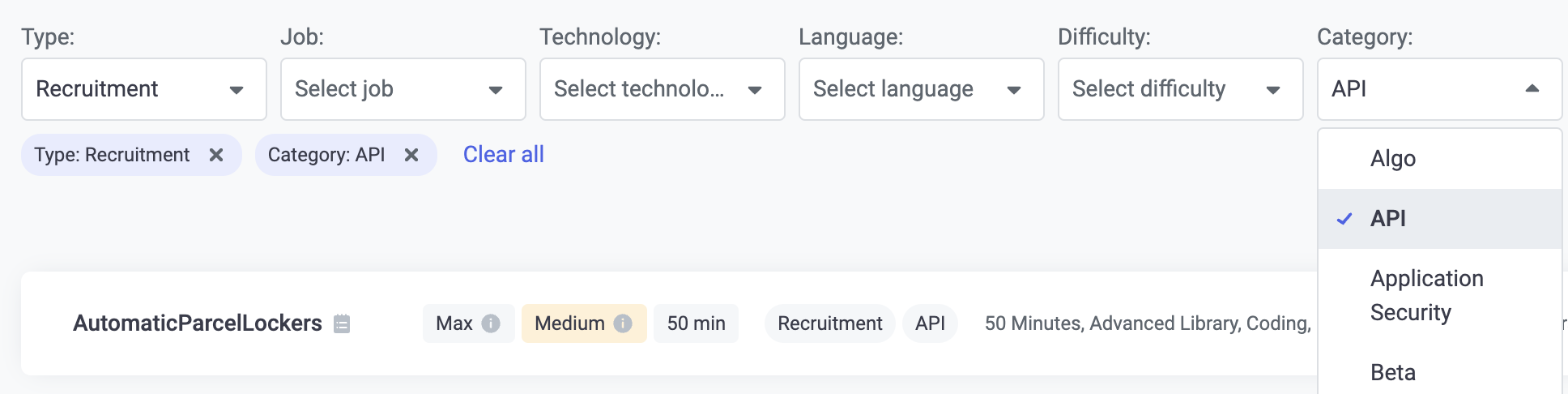Screen dimensions: 1568x394
Task: Click the info icon beside Max
Action: 491,323
